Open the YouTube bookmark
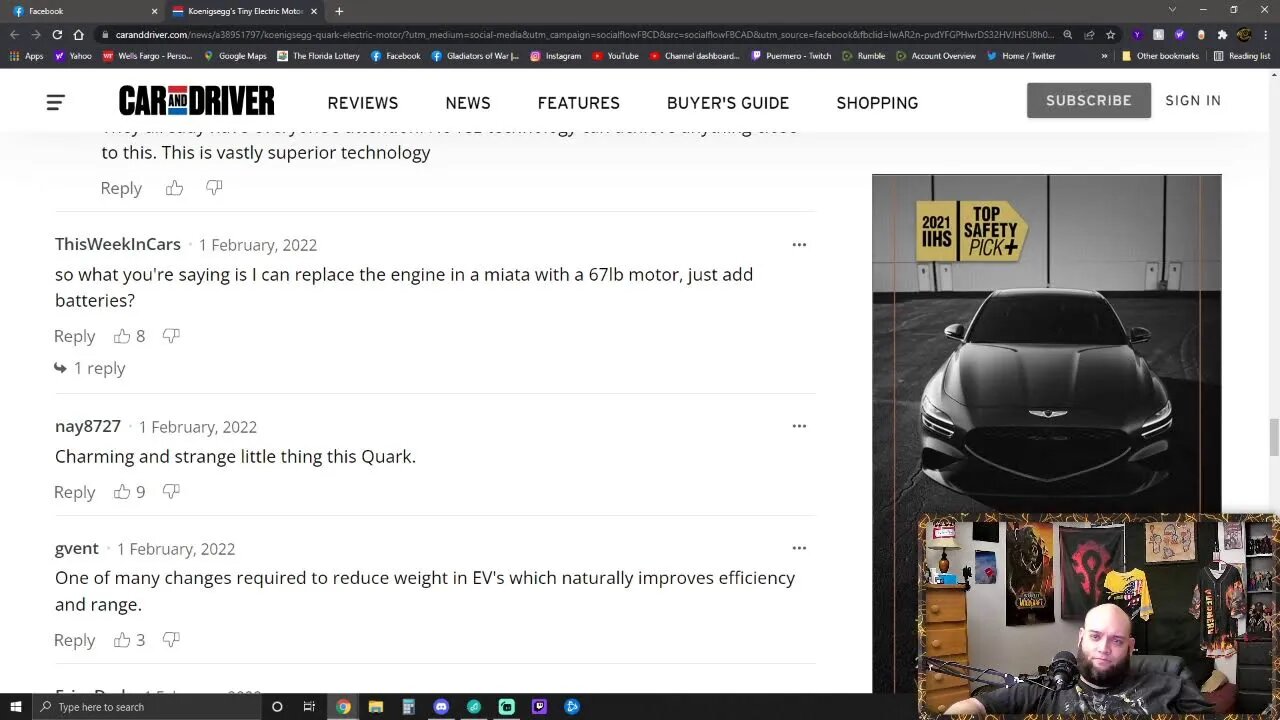Image resolution: width=1280 pixels, height=720 pixels. (x=615, y=56)
